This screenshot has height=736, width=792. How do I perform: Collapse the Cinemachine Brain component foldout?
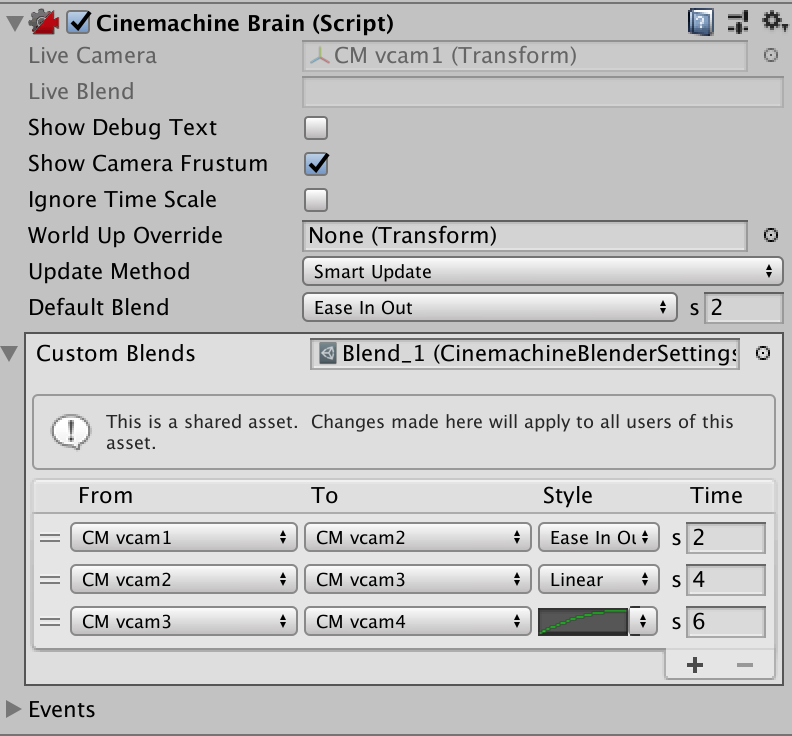(13, 22)
